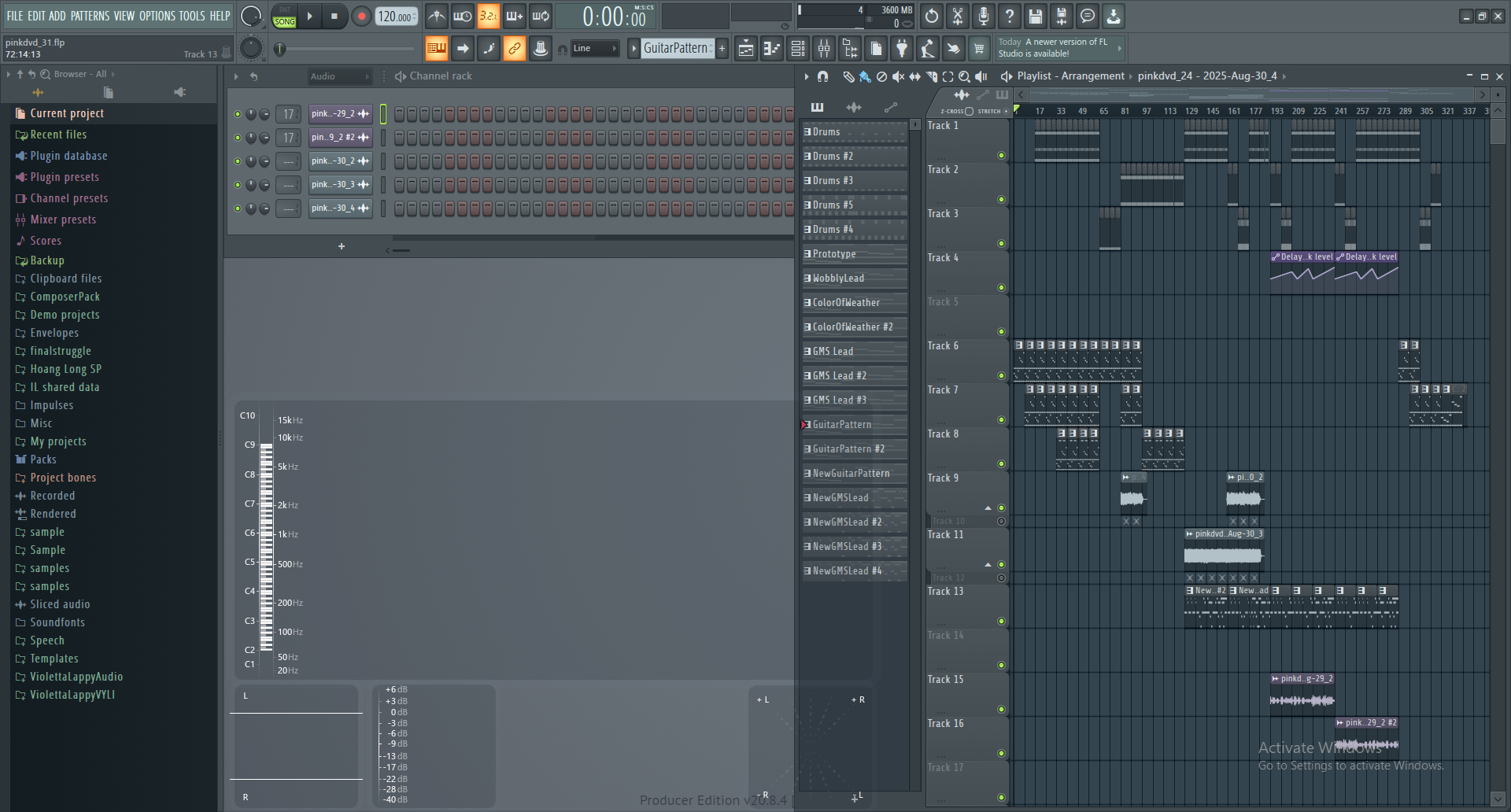Collapse Track 9 group arrow
Image resolution: width=1511 pixels, height=812 pixels.
click(x=988, y=508)
